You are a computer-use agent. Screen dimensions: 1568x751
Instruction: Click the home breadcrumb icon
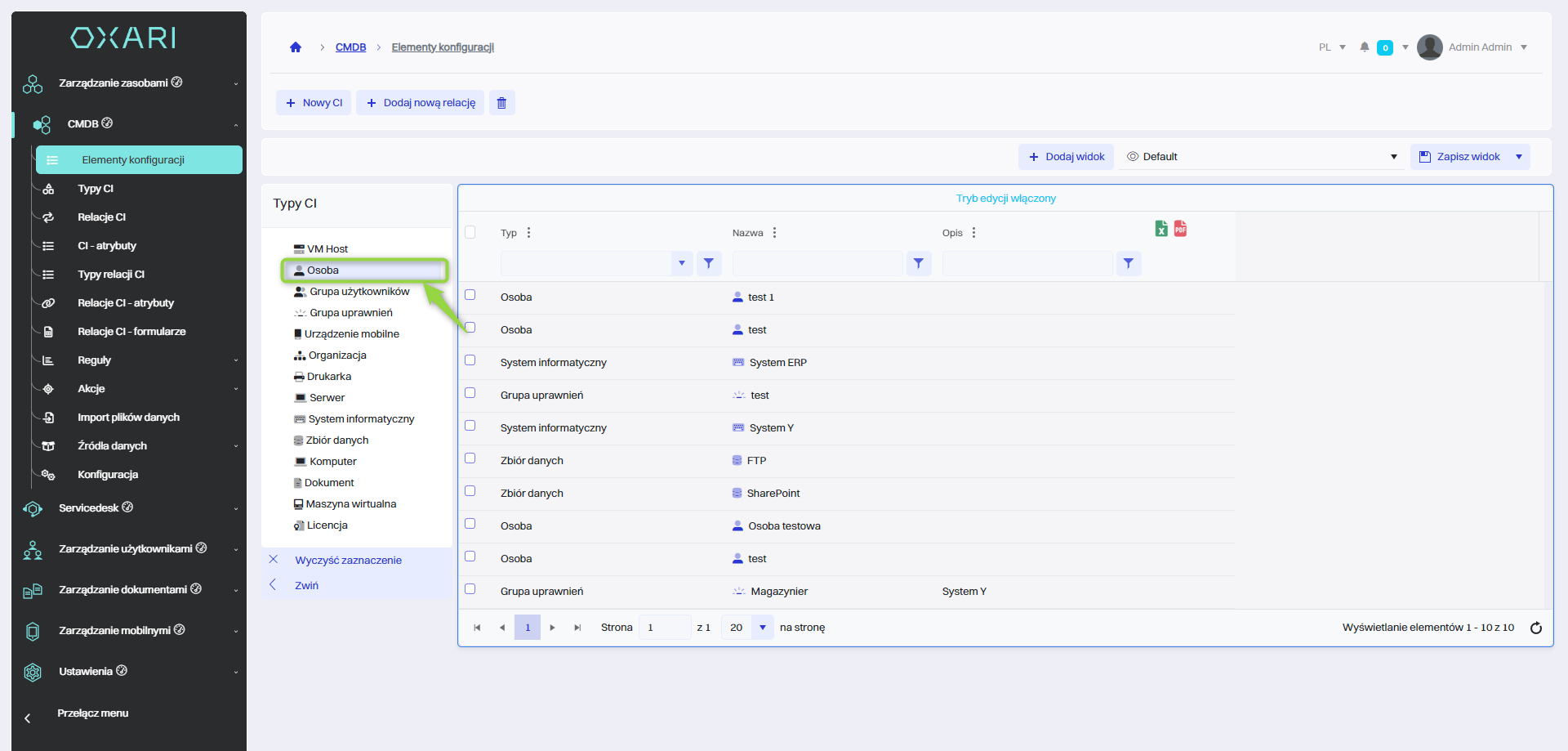coord(296,47)
